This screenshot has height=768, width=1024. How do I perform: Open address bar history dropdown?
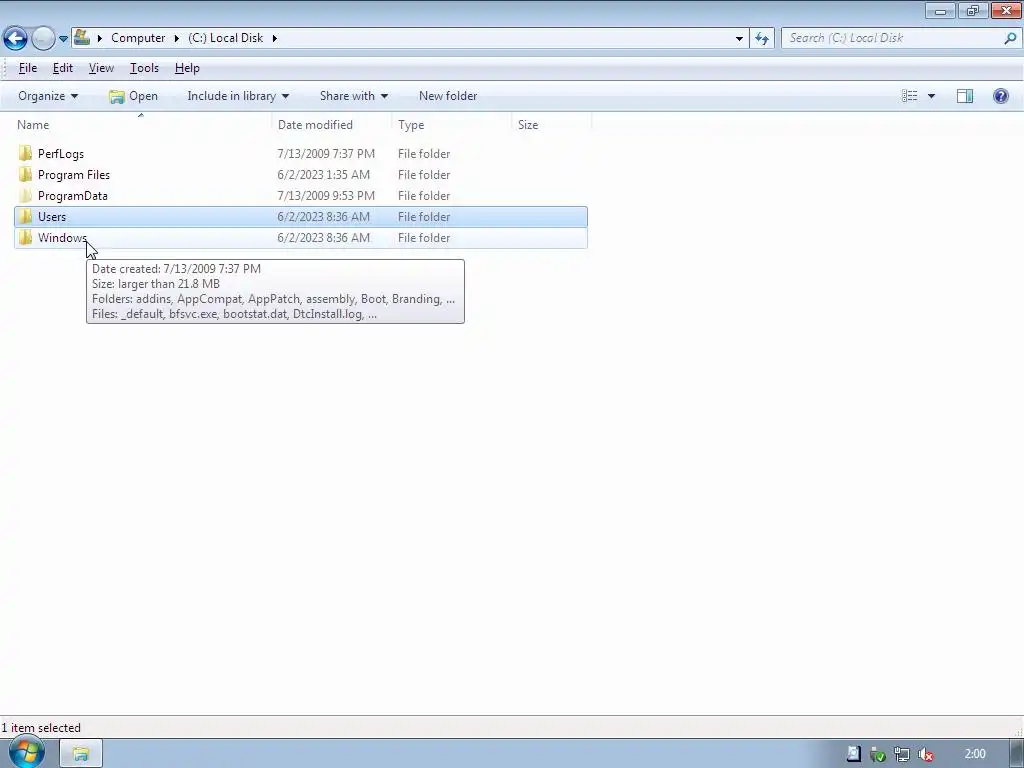click(x=739, y=39)
